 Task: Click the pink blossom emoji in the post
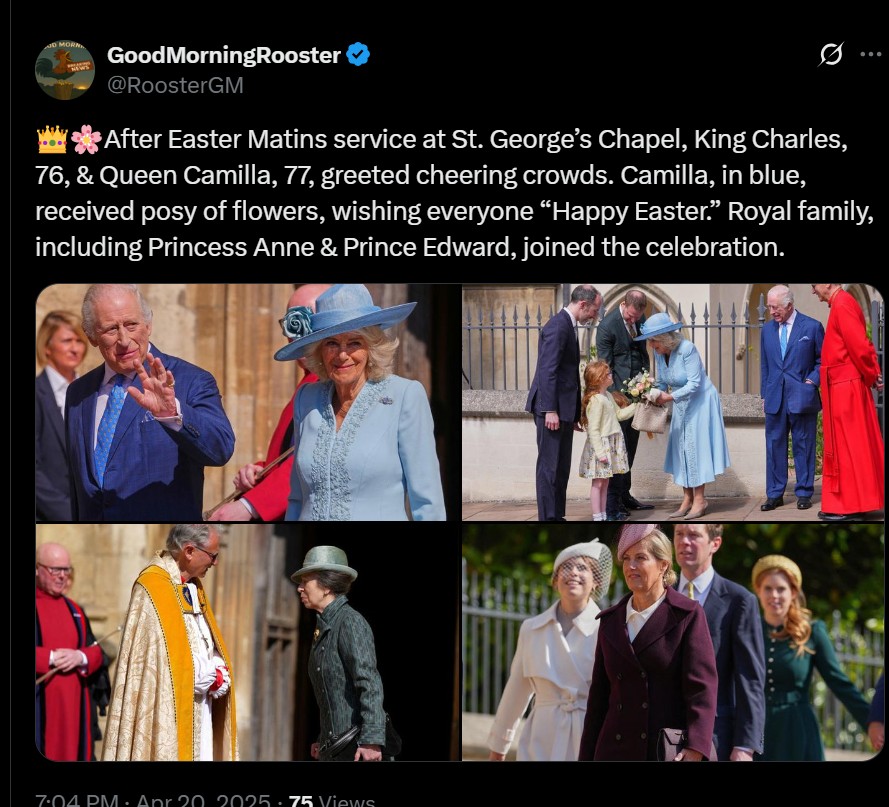86,140
